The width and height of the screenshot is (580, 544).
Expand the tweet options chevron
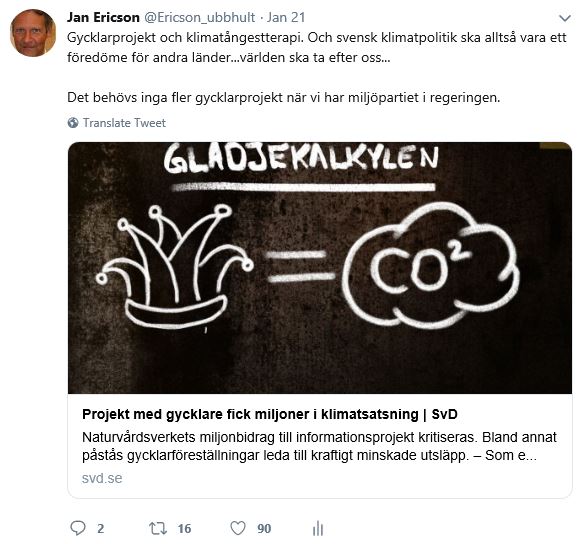[564, 18]
